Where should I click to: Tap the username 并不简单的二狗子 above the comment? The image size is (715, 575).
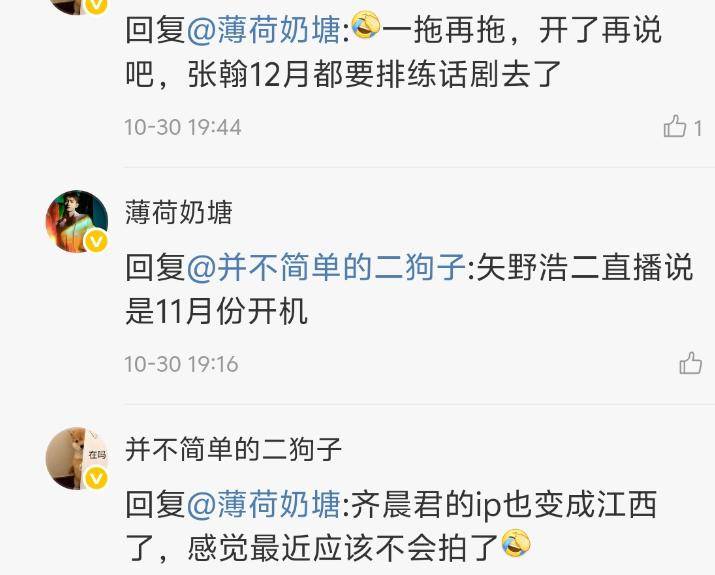pyautogui.click(x=233, y=450)
